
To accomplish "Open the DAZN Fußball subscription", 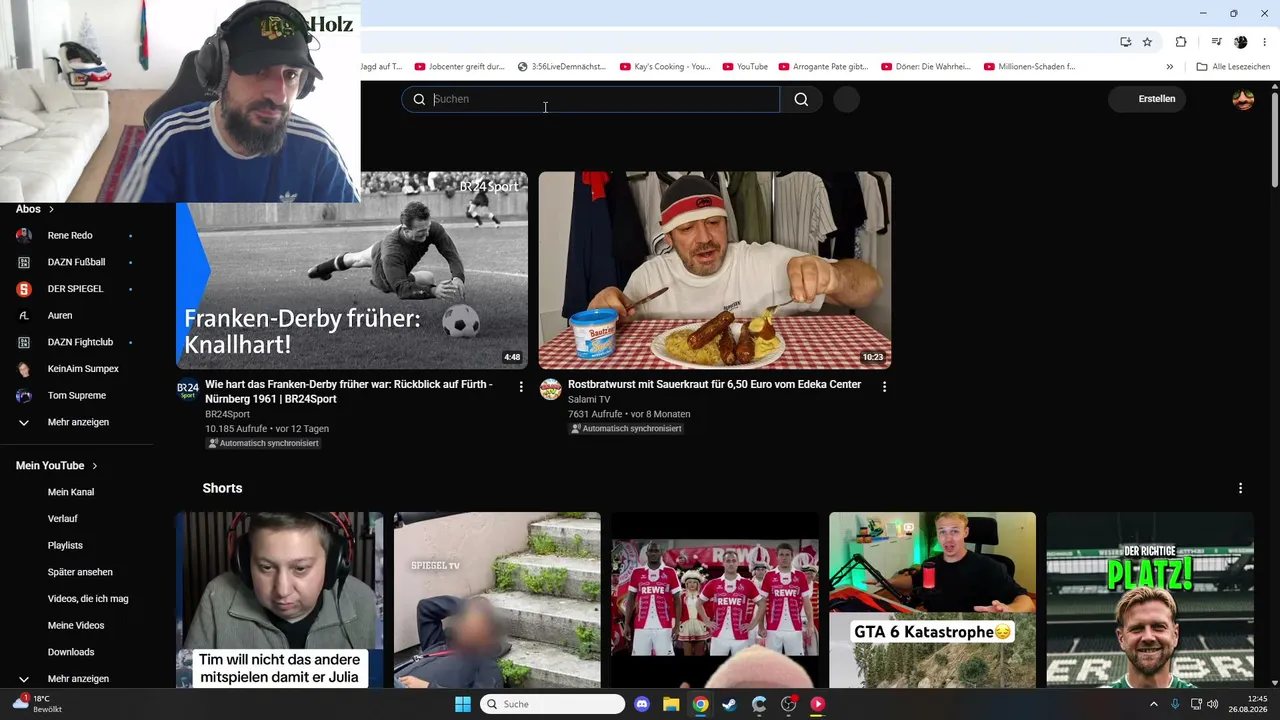I will (76, 262).
